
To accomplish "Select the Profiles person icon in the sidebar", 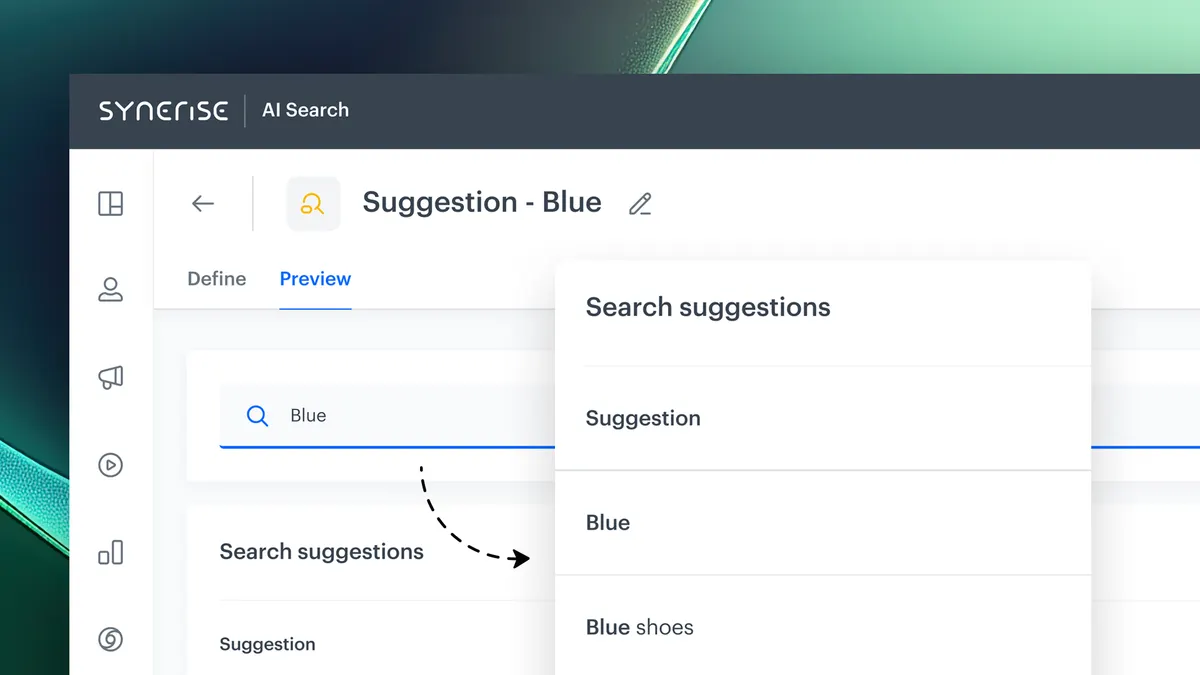I will (x=111, y=290).
